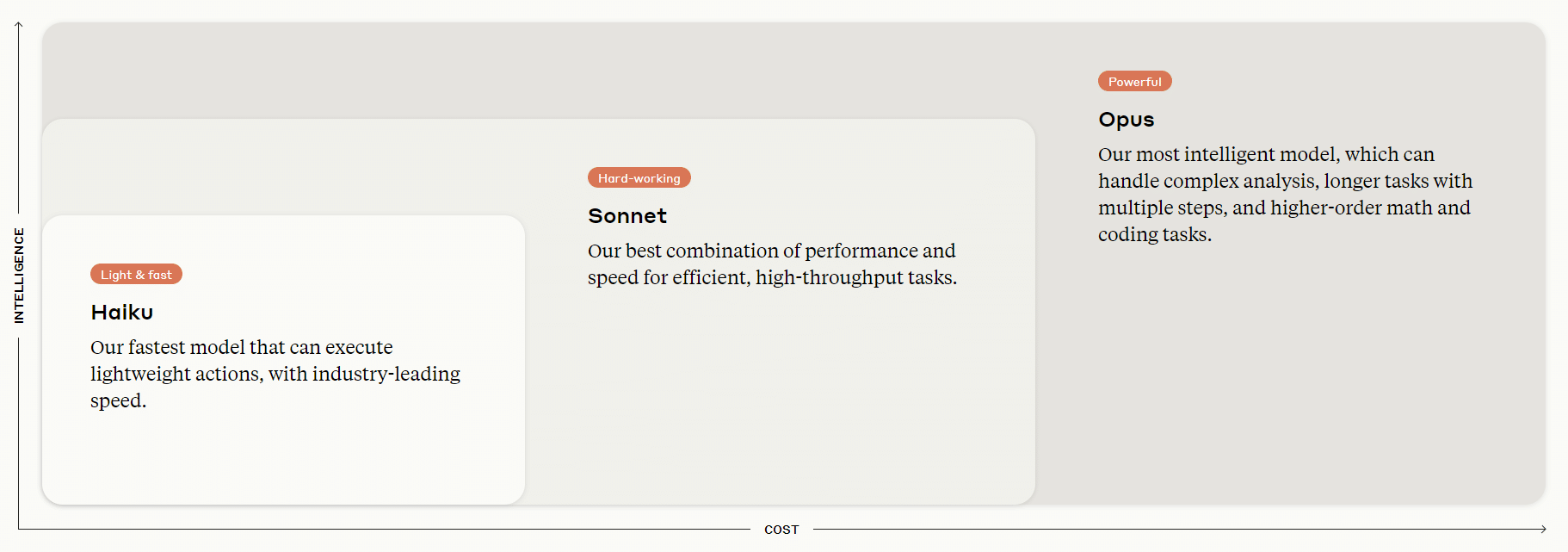
Task: Click the vertical INTELLIGENCE axis label
Action: click(x=19, y=276)
